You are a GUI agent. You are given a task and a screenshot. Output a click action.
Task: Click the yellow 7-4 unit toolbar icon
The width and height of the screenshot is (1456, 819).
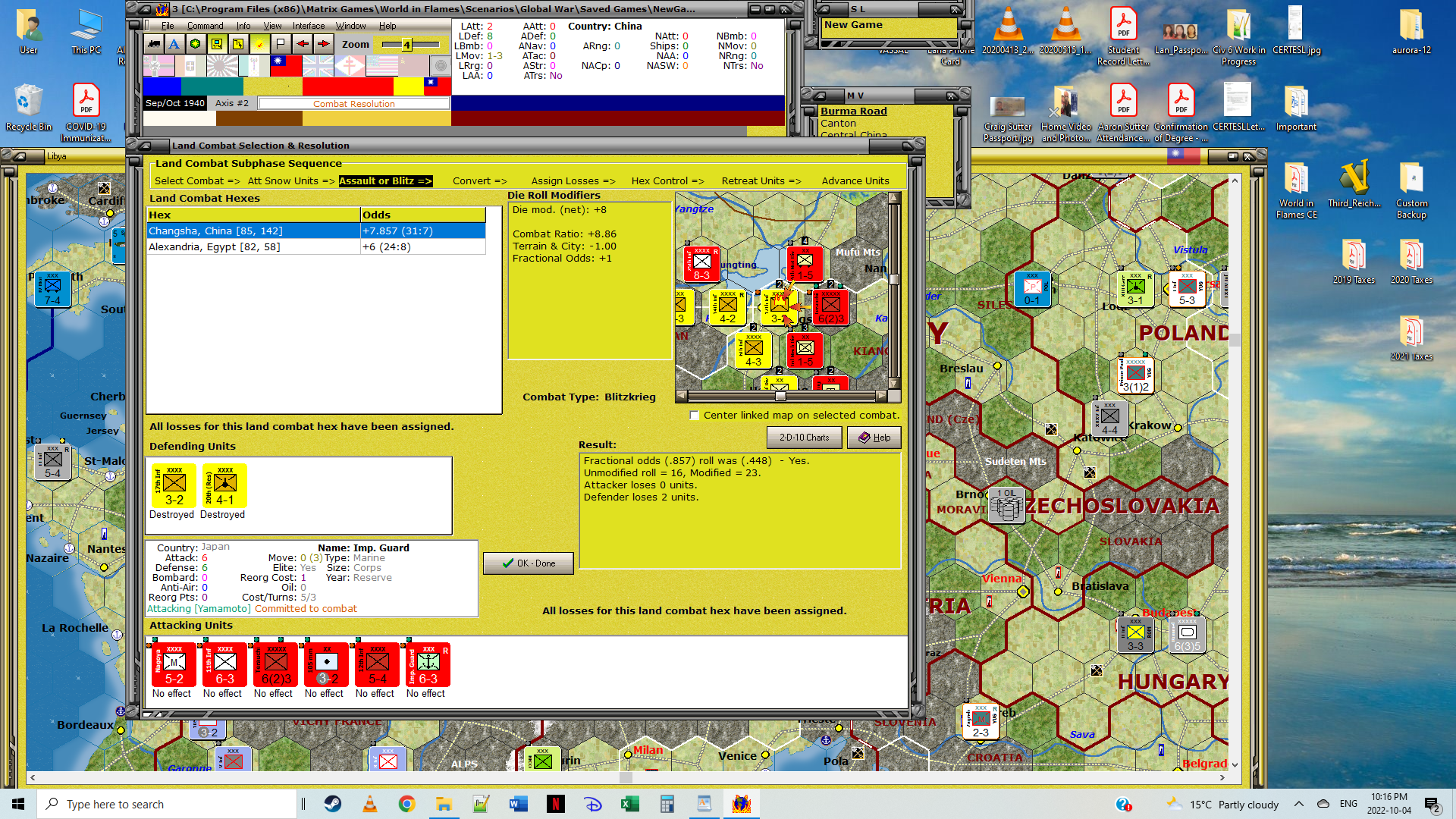238,44
